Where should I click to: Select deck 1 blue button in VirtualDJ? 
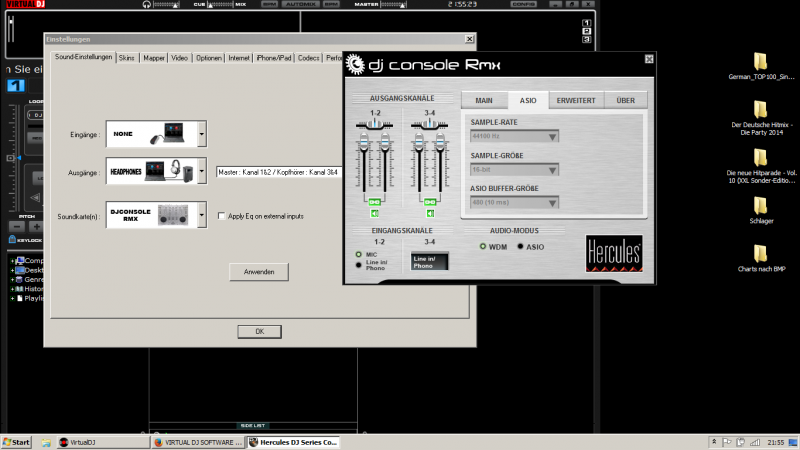tap(16, 85)
